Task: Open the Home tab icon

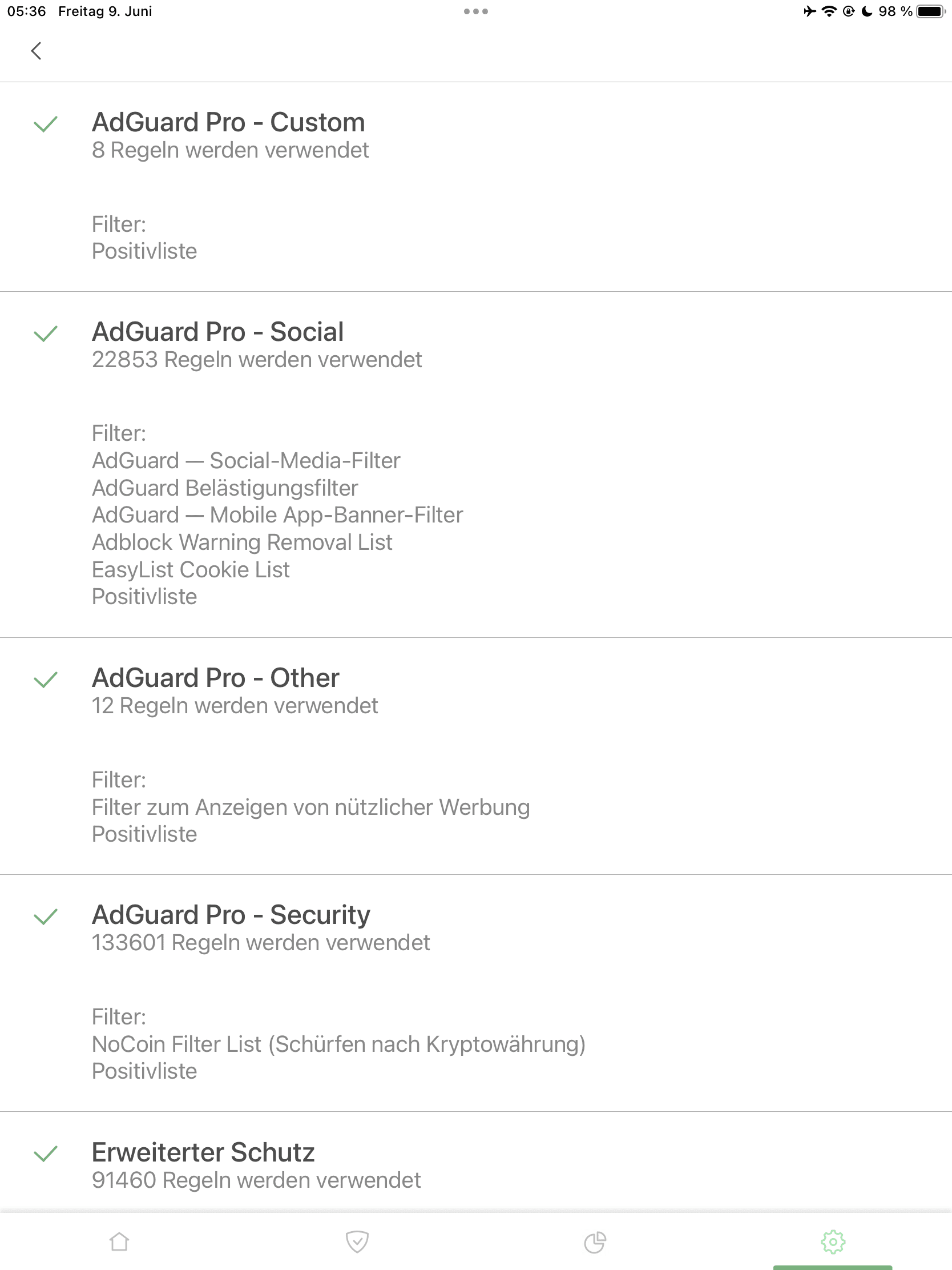Action: [x=119, y=1241]
